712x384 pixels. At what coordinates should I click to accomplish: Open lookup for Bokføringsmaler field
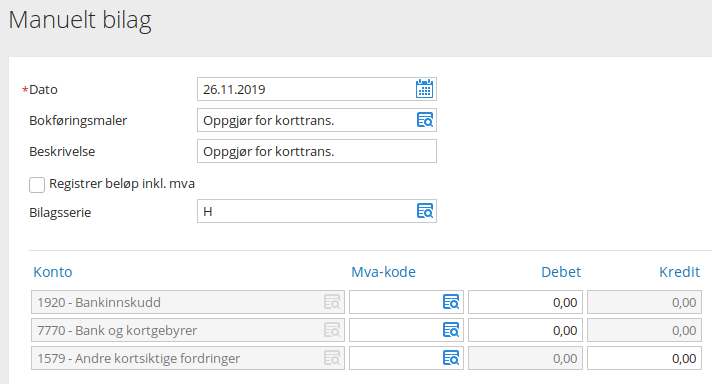[425, 120]
